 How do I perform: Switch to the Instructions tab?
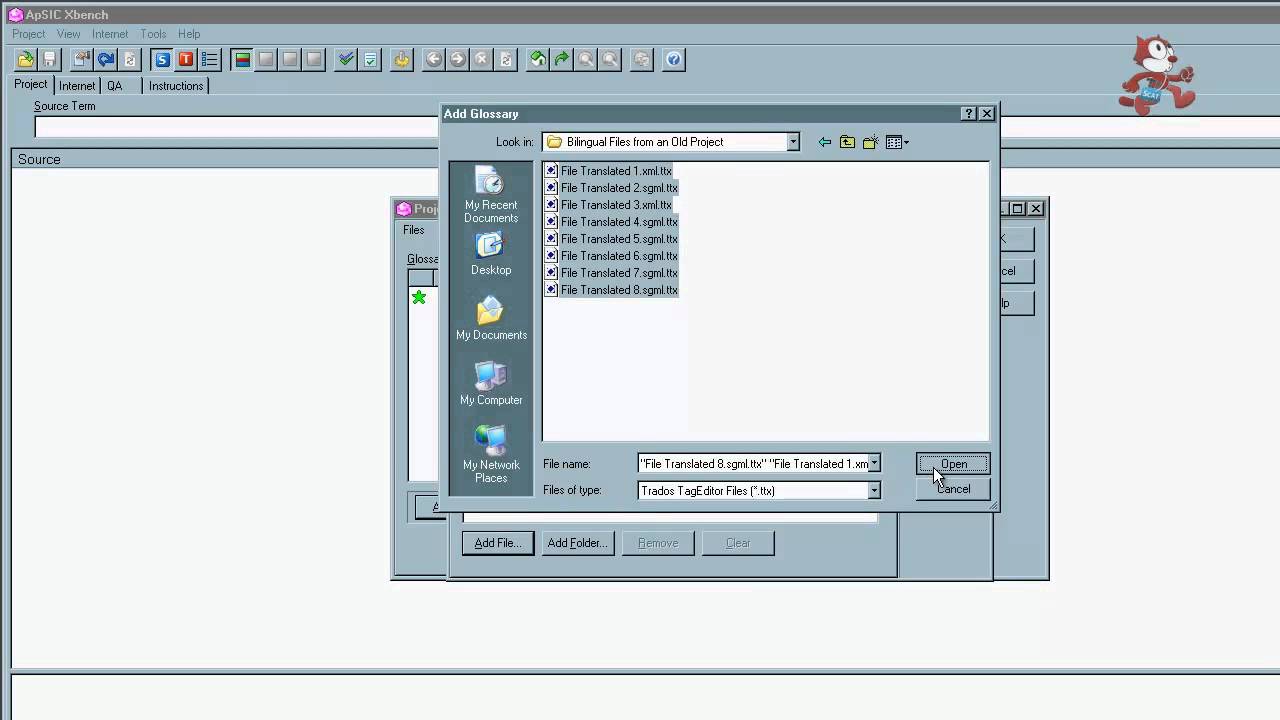[176, 86]
